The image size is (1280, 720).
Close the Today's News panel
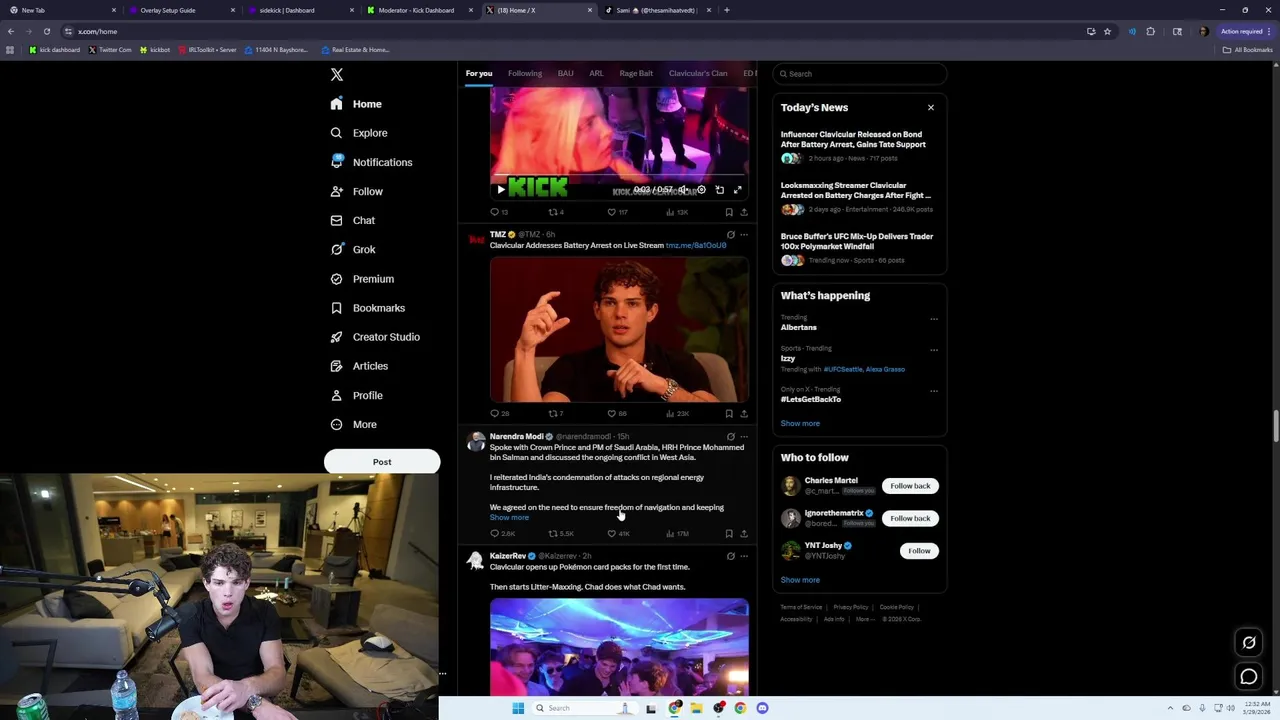[930, 107]
